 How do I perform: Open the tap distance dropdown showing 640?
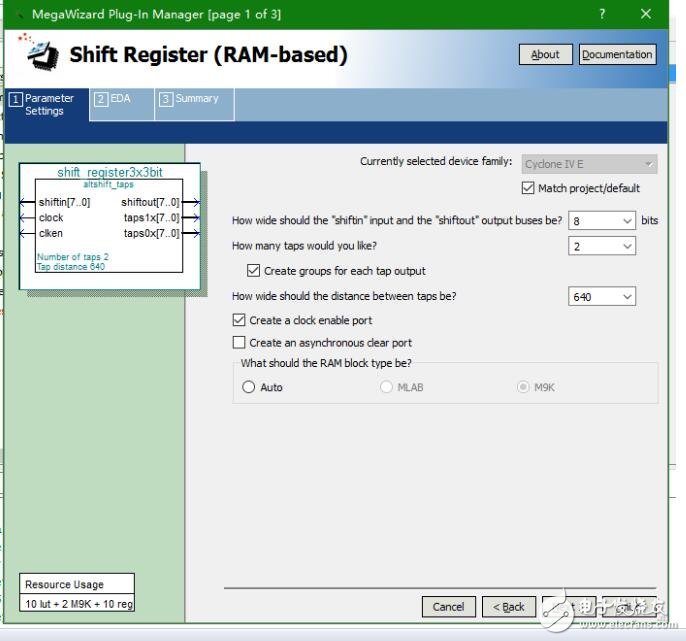tap(602, 297)
